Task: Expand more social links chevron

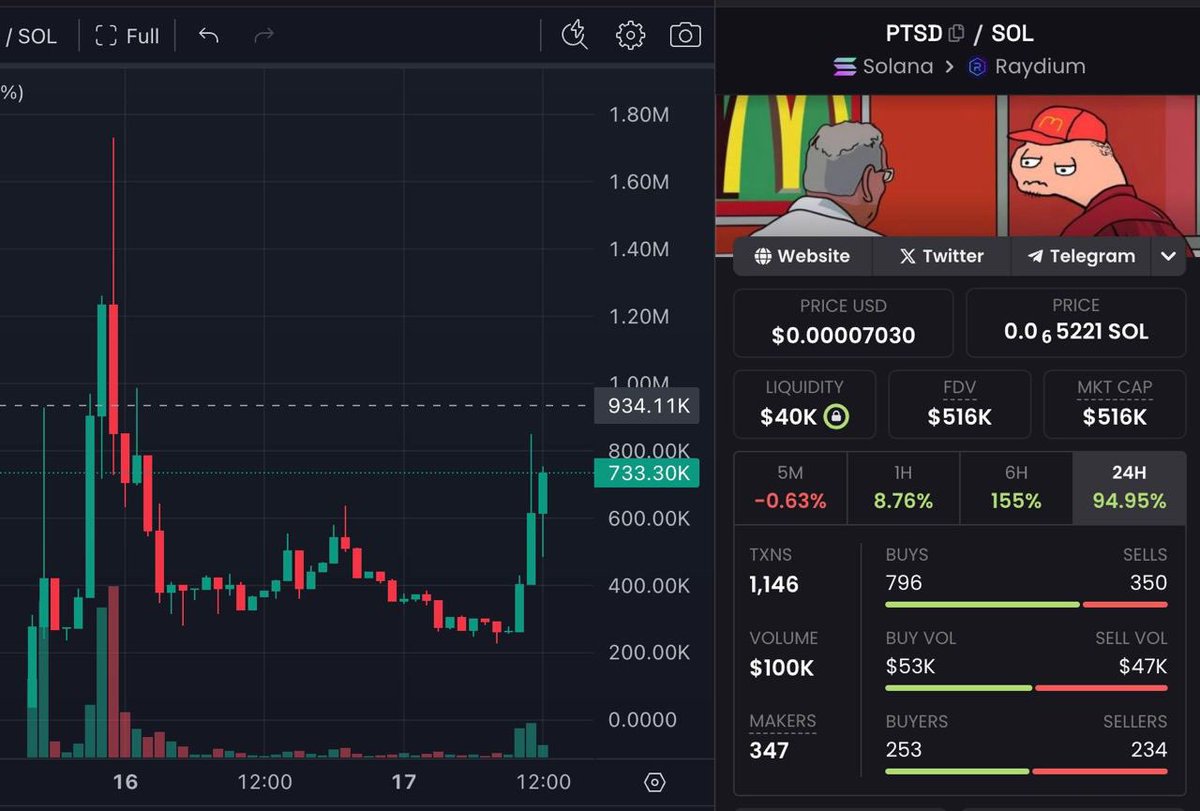Action: 1168,256
